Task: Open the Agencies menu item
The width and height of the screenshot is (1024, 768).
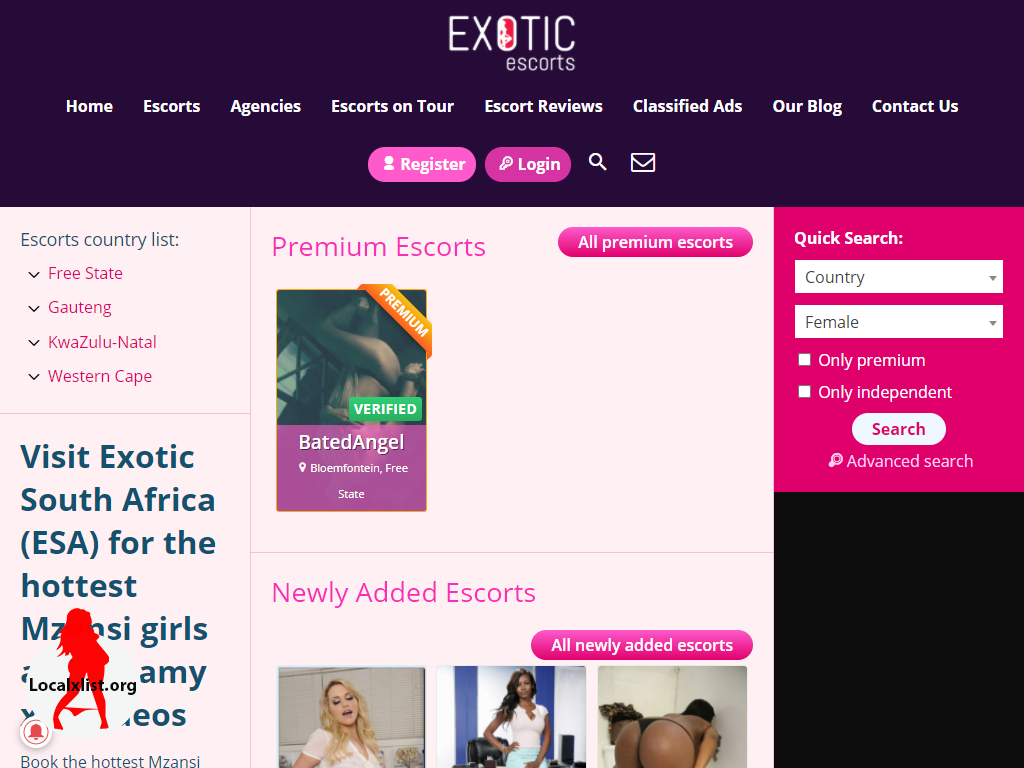Action: click(265, 106)
